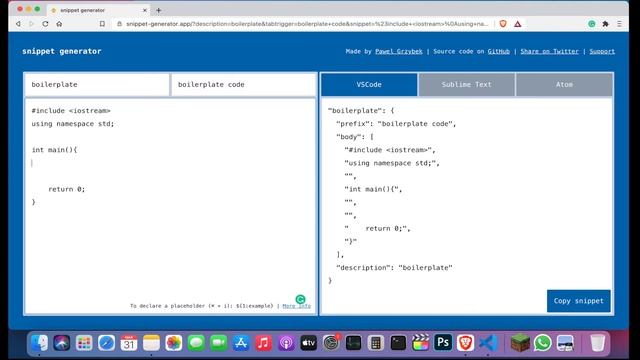Select the snippet generator browser tab
The height and width of the screenshot is (360, 640).
click(x=98, y=10)
